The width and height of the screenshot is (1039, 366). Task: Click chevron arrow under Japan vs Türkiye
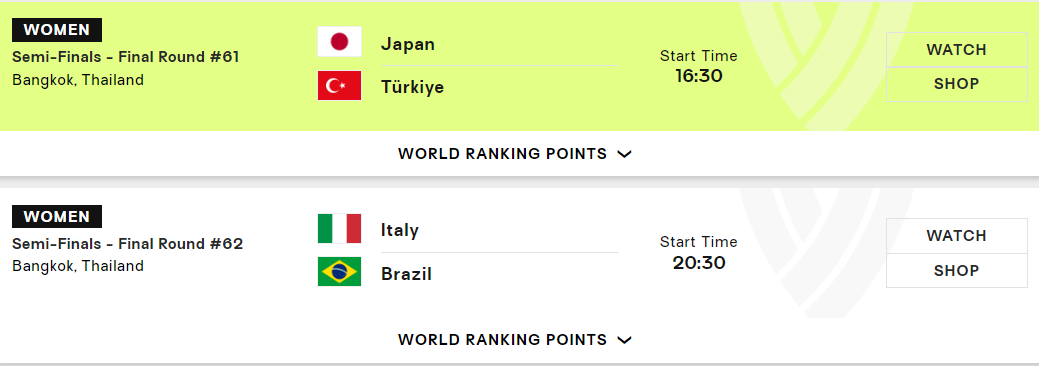tap(624, 154)
